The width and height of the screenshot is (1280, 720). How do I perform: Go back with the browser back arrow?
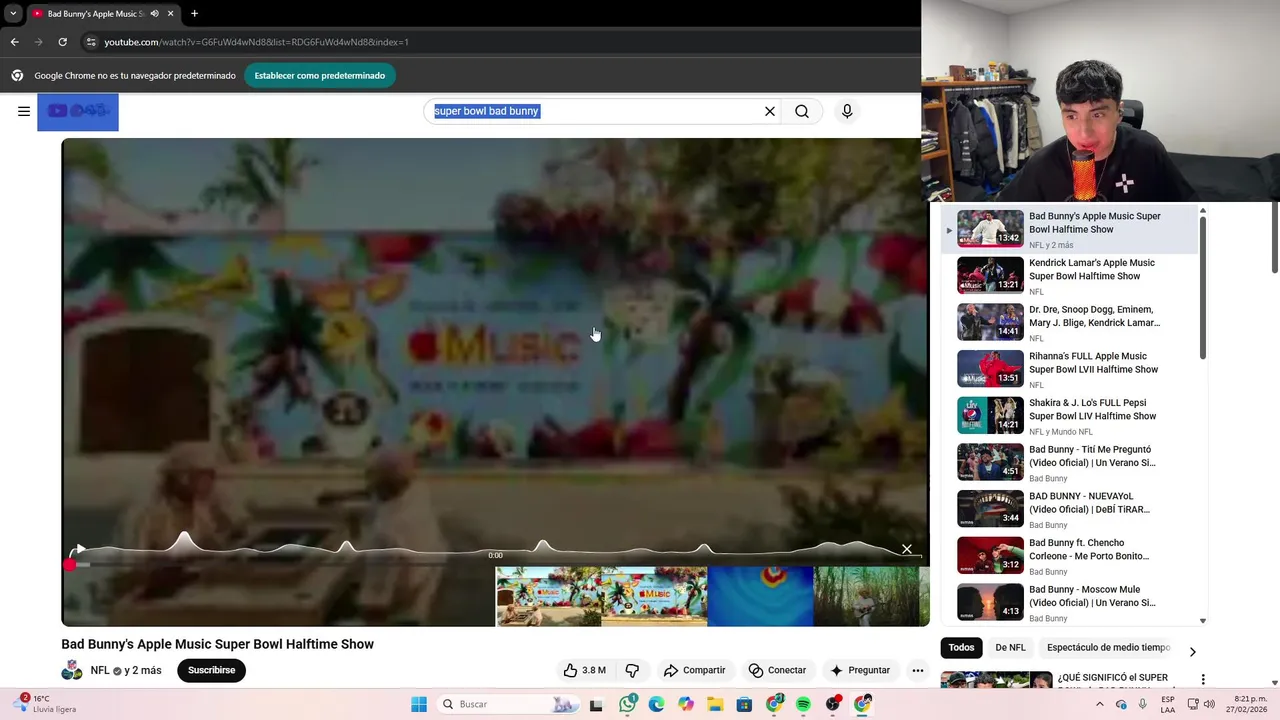[x=14, y=42]
